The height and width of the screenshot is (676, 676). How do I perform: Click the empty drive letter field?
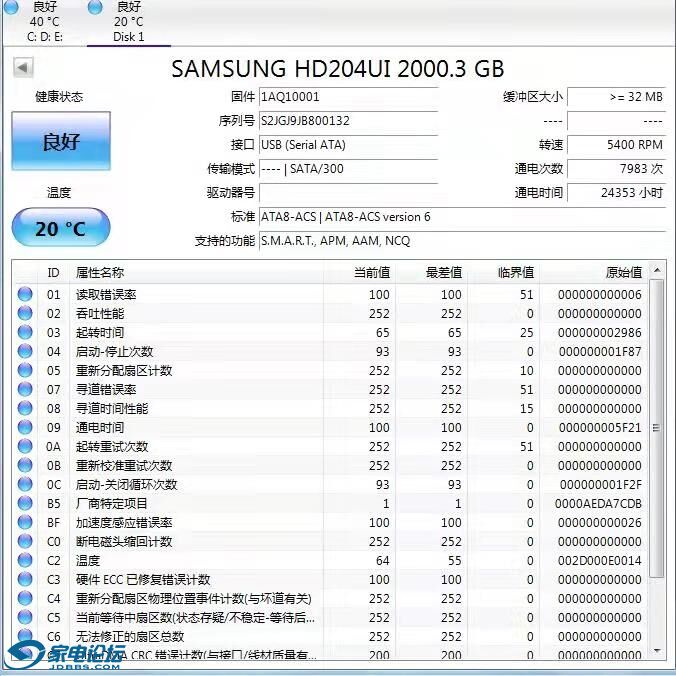pyautogui.click(x=348, y=193)
